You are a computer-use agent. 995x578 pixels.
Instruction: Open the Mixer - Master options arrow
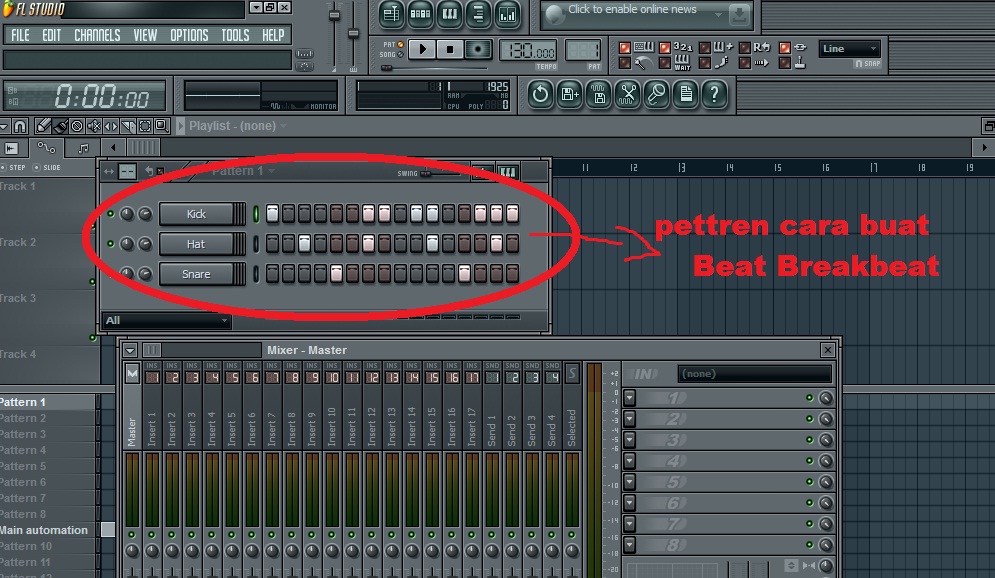click(130, 350)
